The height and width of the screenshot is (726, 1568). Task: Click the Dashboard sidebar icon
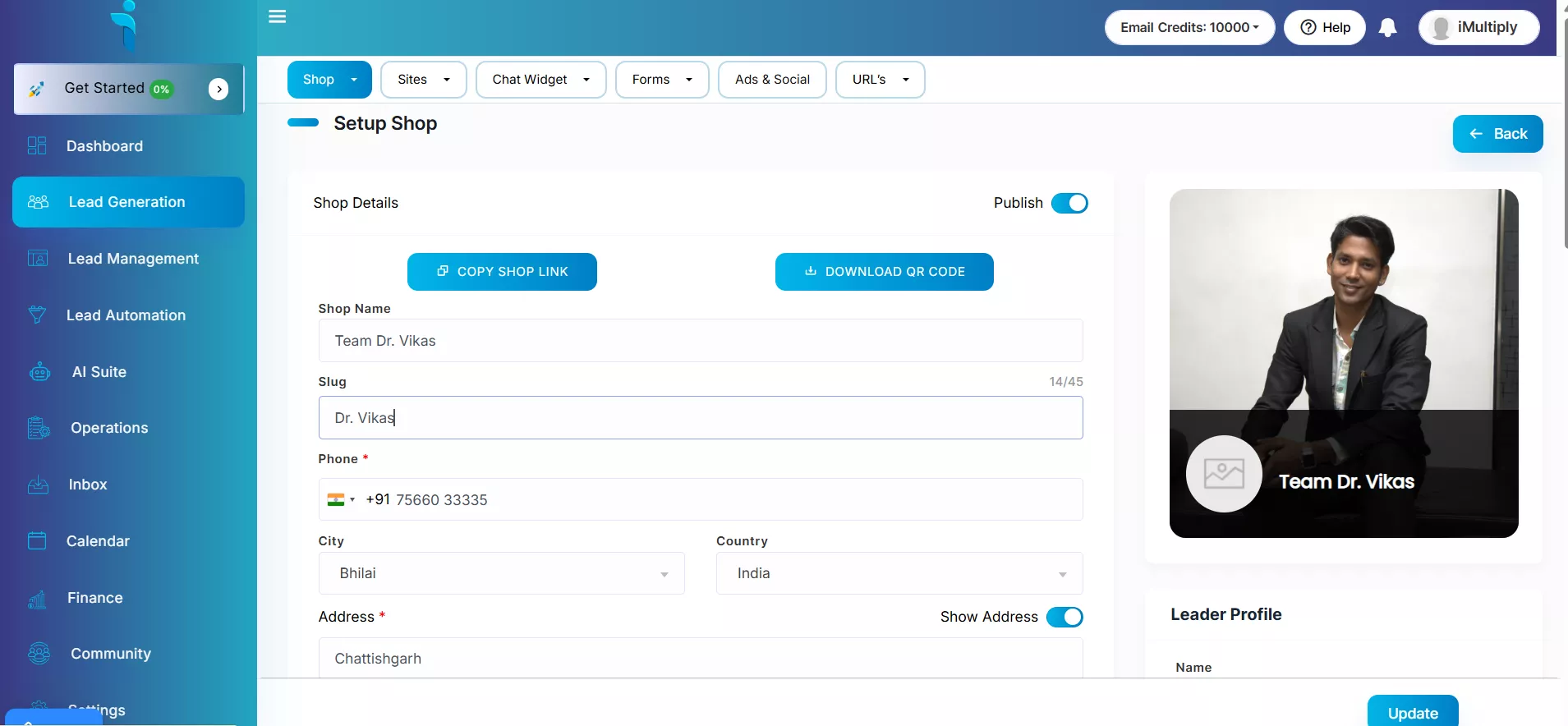click(x=37, y=146)
